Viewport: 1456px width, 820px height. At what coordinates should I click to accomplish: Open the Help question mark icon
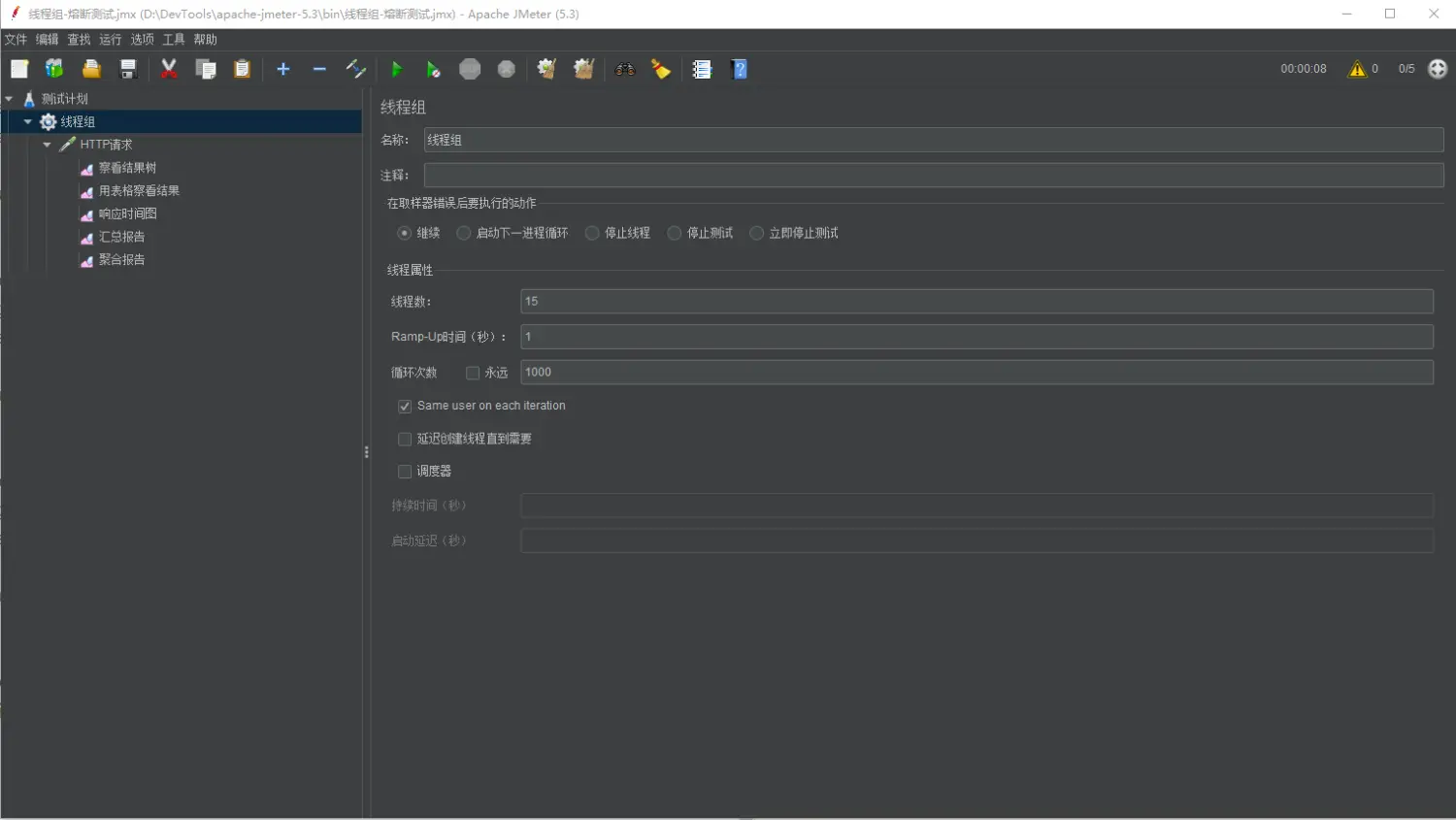740,69
